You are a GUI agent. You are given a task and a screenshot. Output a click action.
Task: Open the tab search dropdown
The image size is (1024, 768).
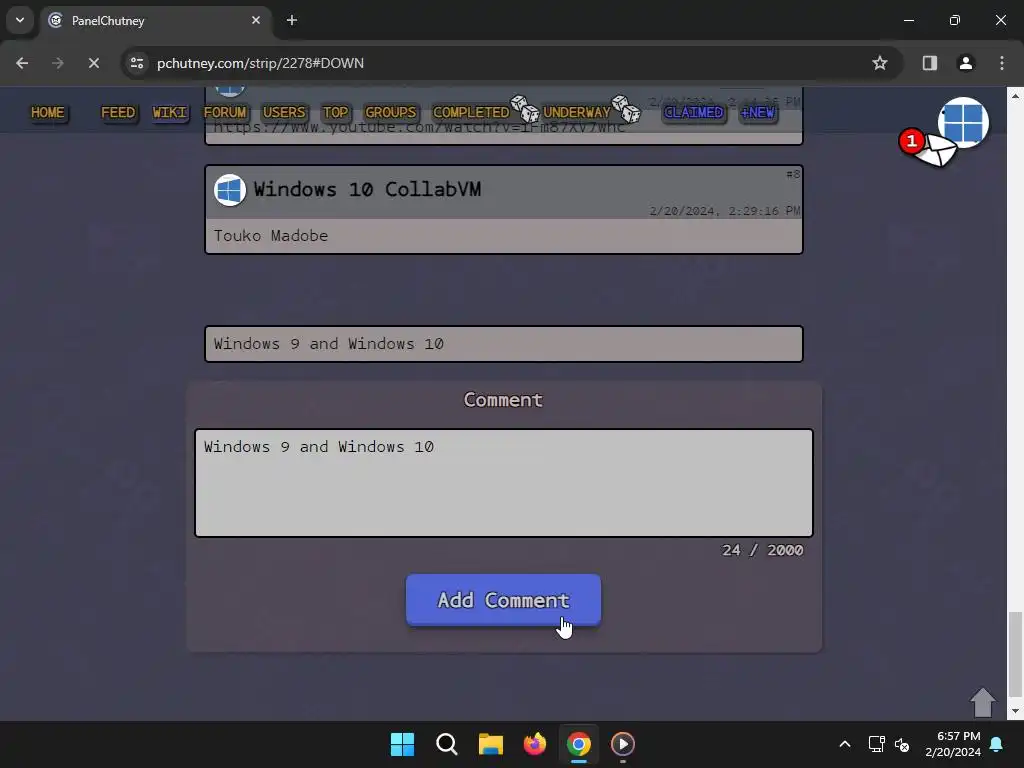coord(20,20)
